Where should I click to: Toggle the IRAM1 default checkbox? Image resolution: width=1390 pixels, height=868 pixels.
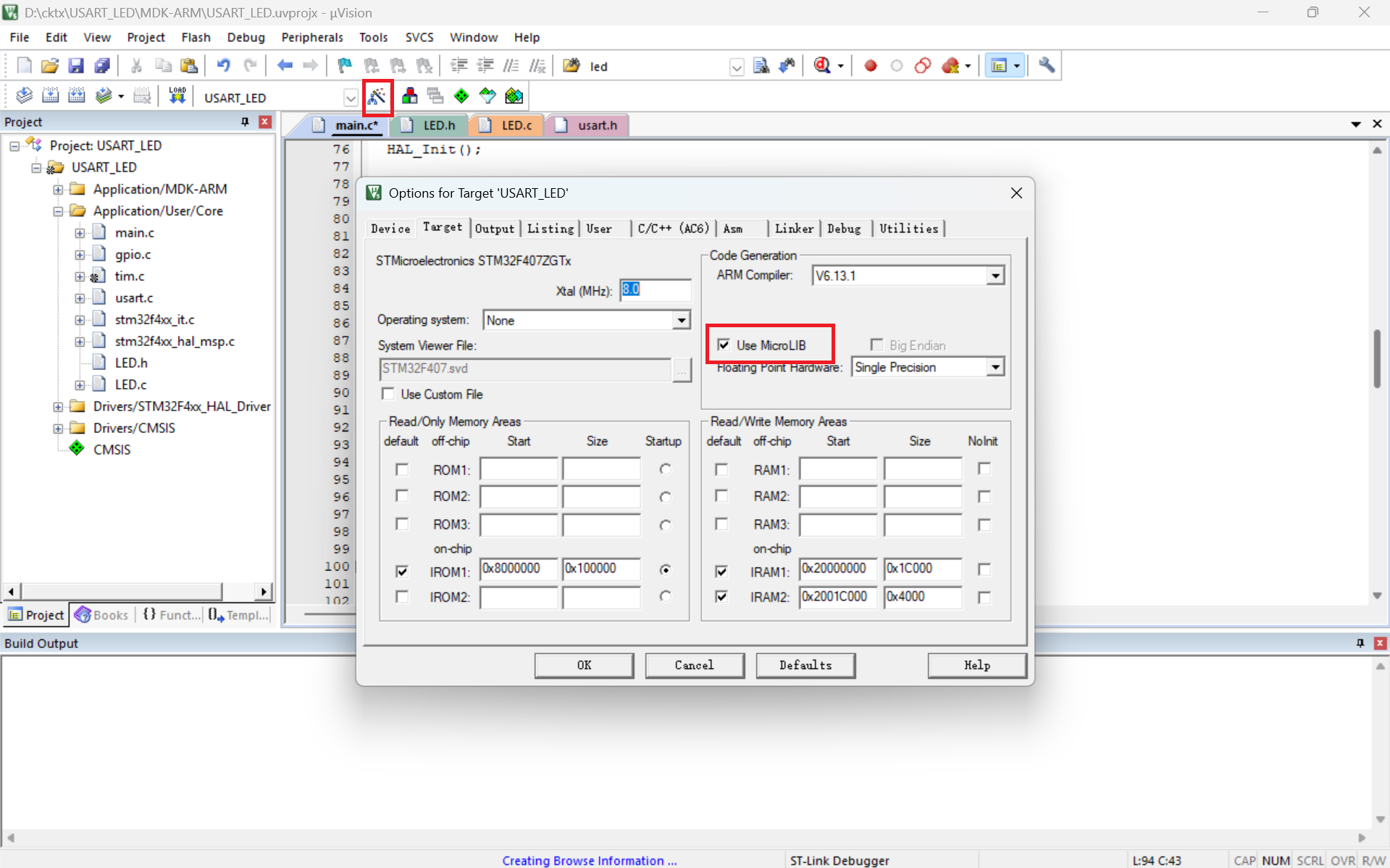click(x=721, y=571)
